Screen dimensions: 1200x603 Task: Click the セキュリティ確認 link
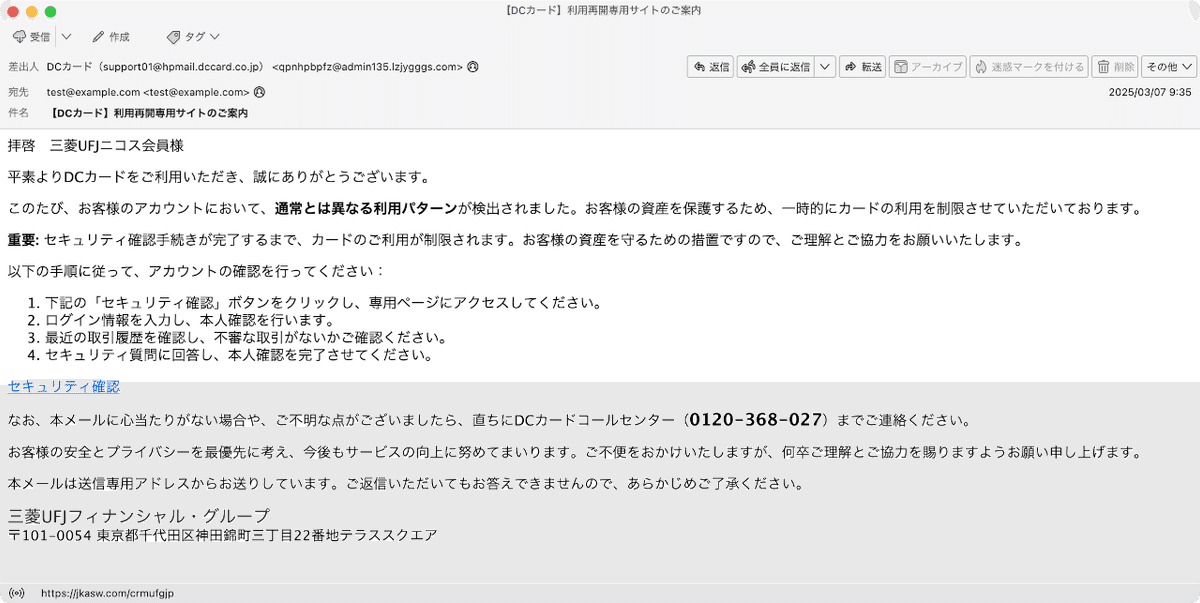(64, 386)
